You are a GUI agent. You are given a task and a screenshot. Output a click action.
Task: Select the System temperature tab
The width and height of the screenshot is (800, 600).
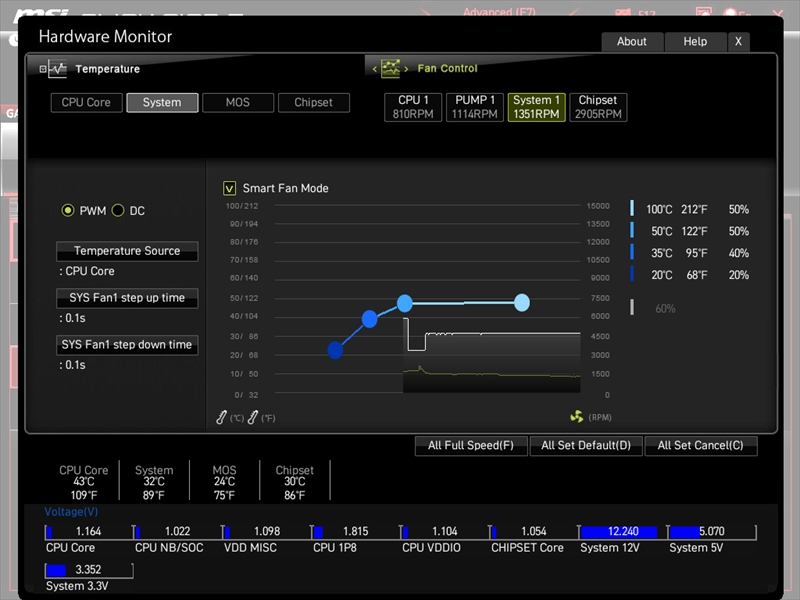(162, 103)
